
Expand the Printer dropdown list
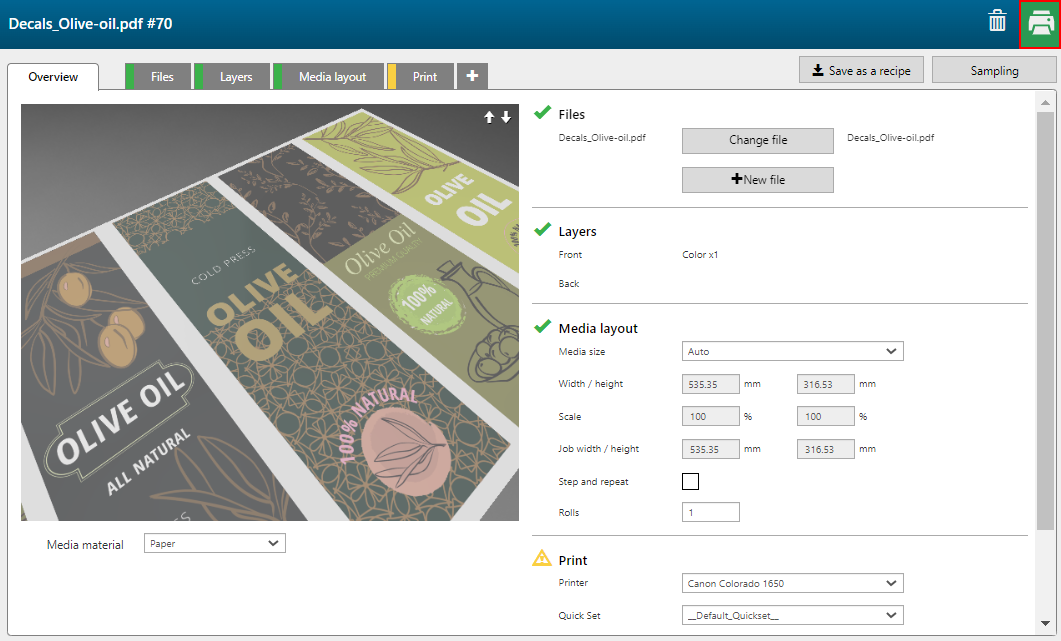[792, 583]
